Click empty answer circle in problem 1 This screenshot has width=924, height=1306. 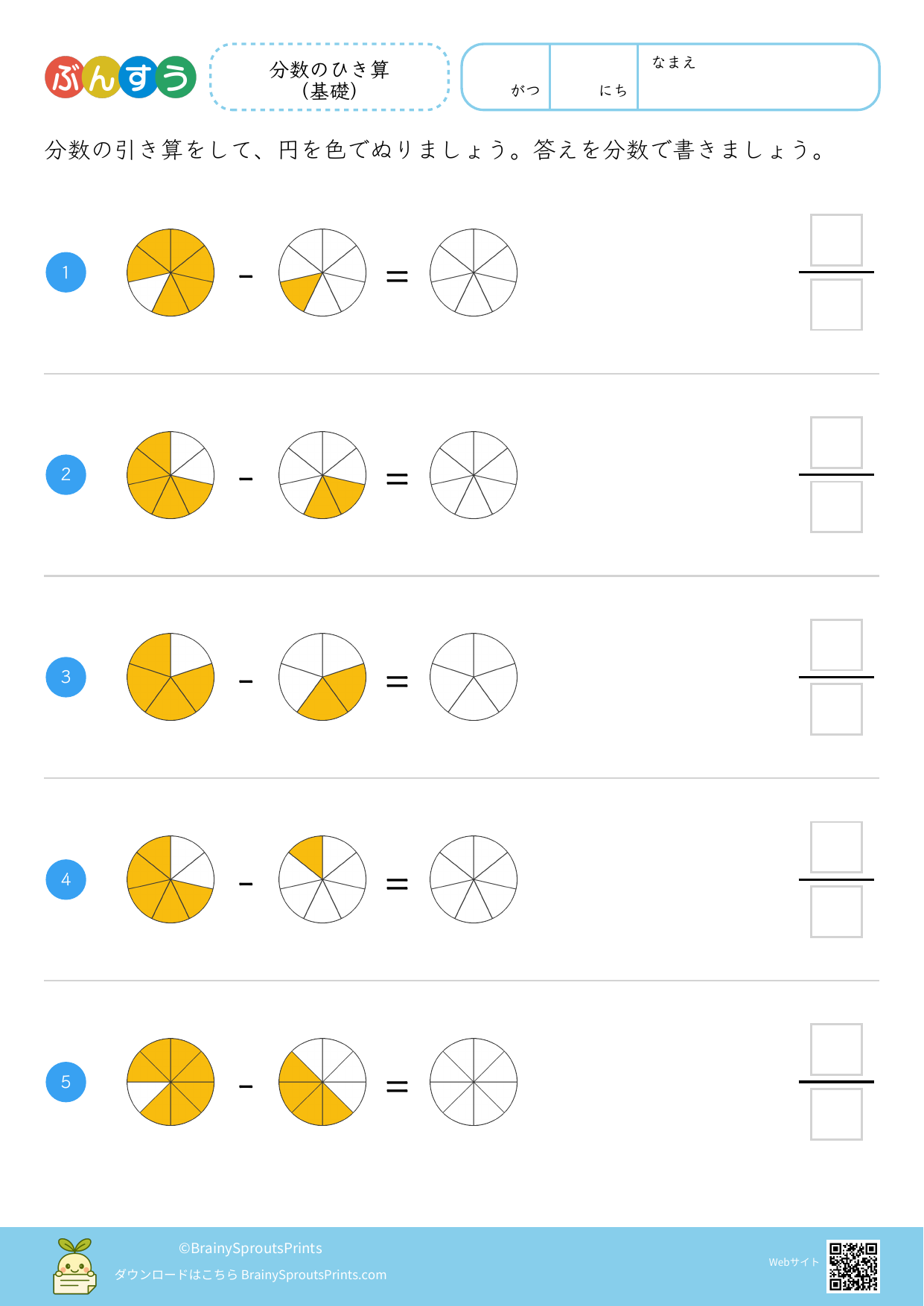[474, 273]
